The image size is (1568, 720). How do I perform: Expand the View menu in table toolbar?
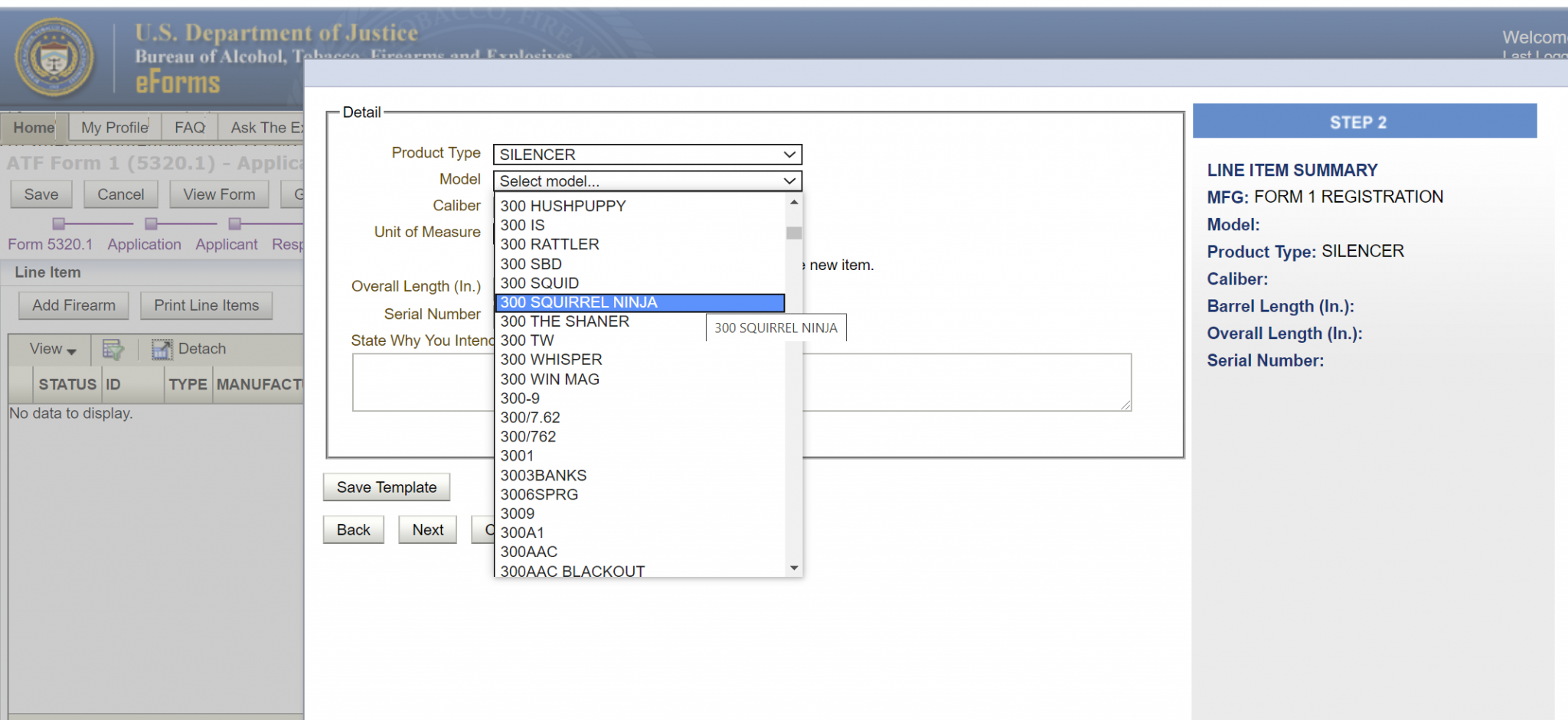pos(52,349)
